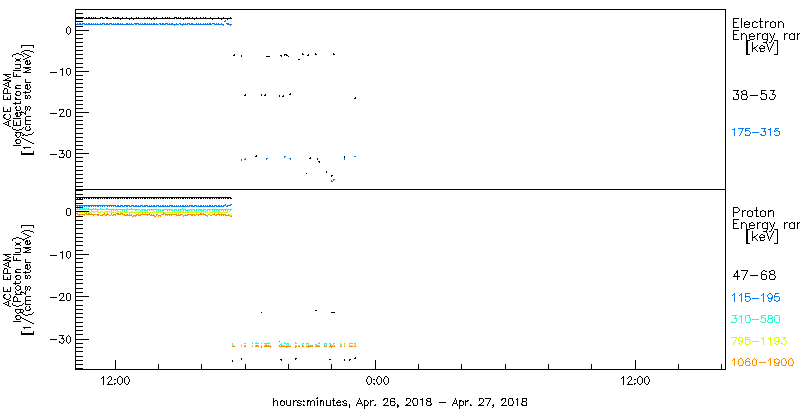Click the 115-195 proton energy legend label
The image size is (800, 410).
click(x=756, y=298)
